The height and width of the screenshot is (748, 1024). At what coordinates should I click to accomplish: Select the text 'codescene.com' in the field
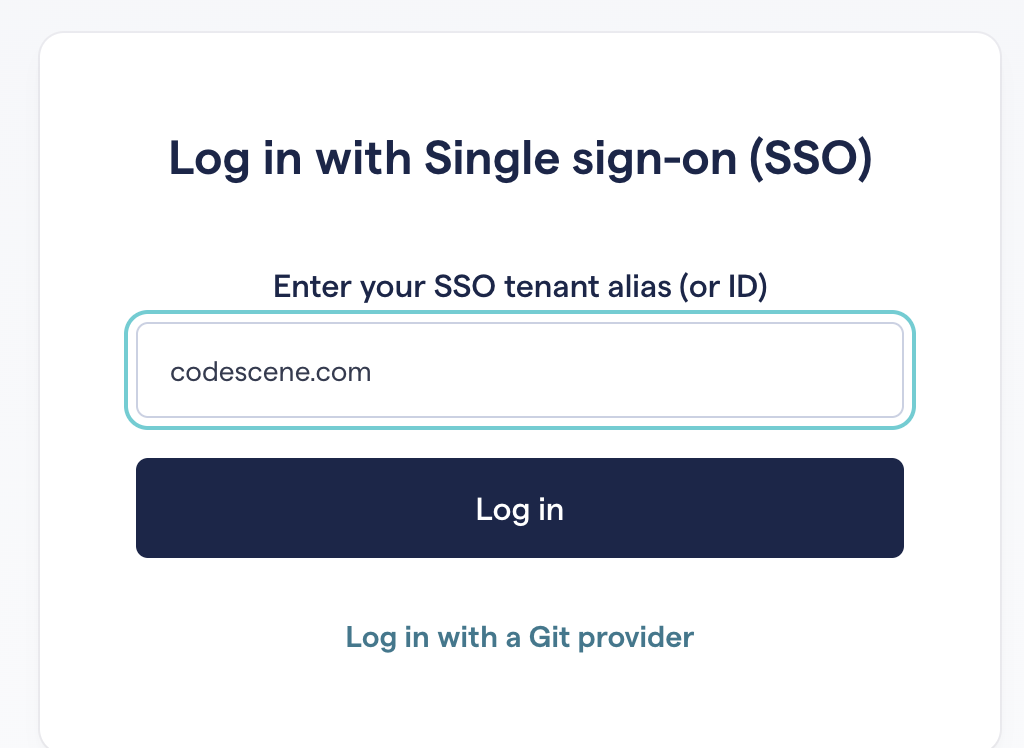coord(270,371)
